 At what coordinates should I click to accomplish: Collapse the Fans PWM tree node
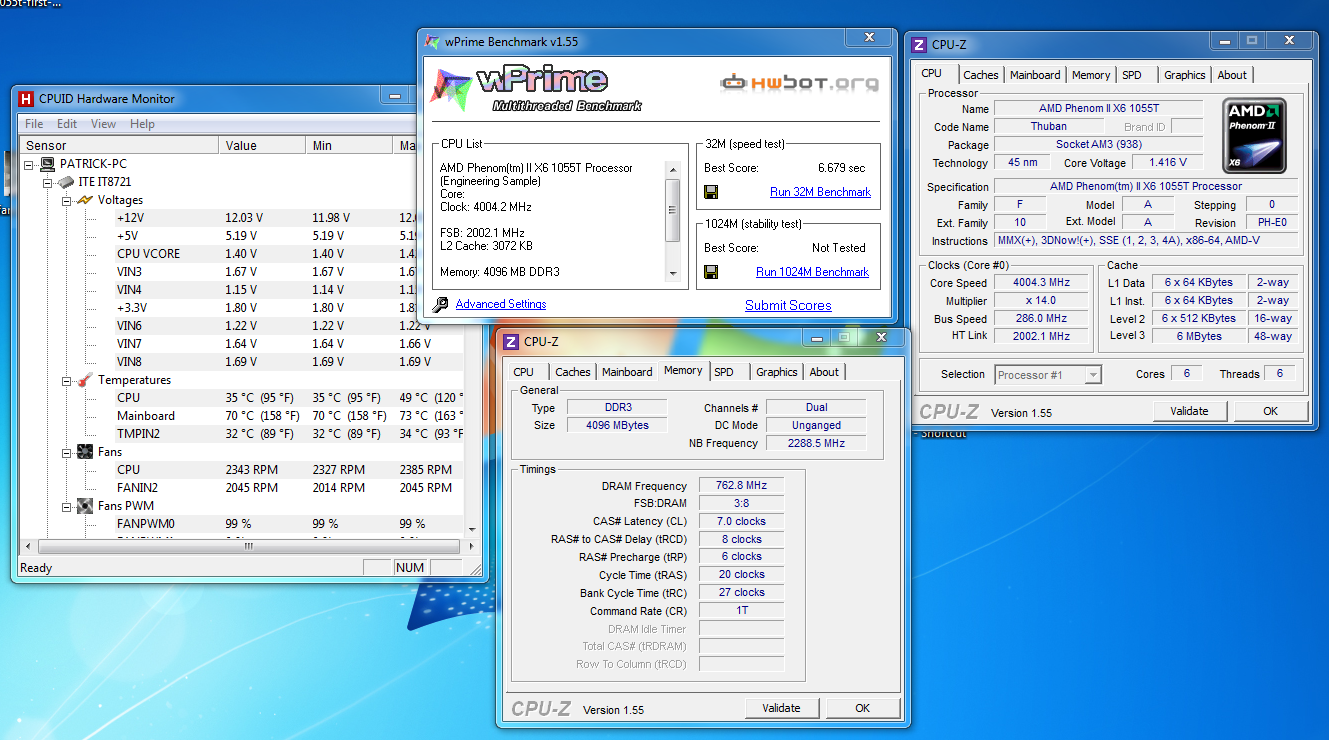coord(66,506)
